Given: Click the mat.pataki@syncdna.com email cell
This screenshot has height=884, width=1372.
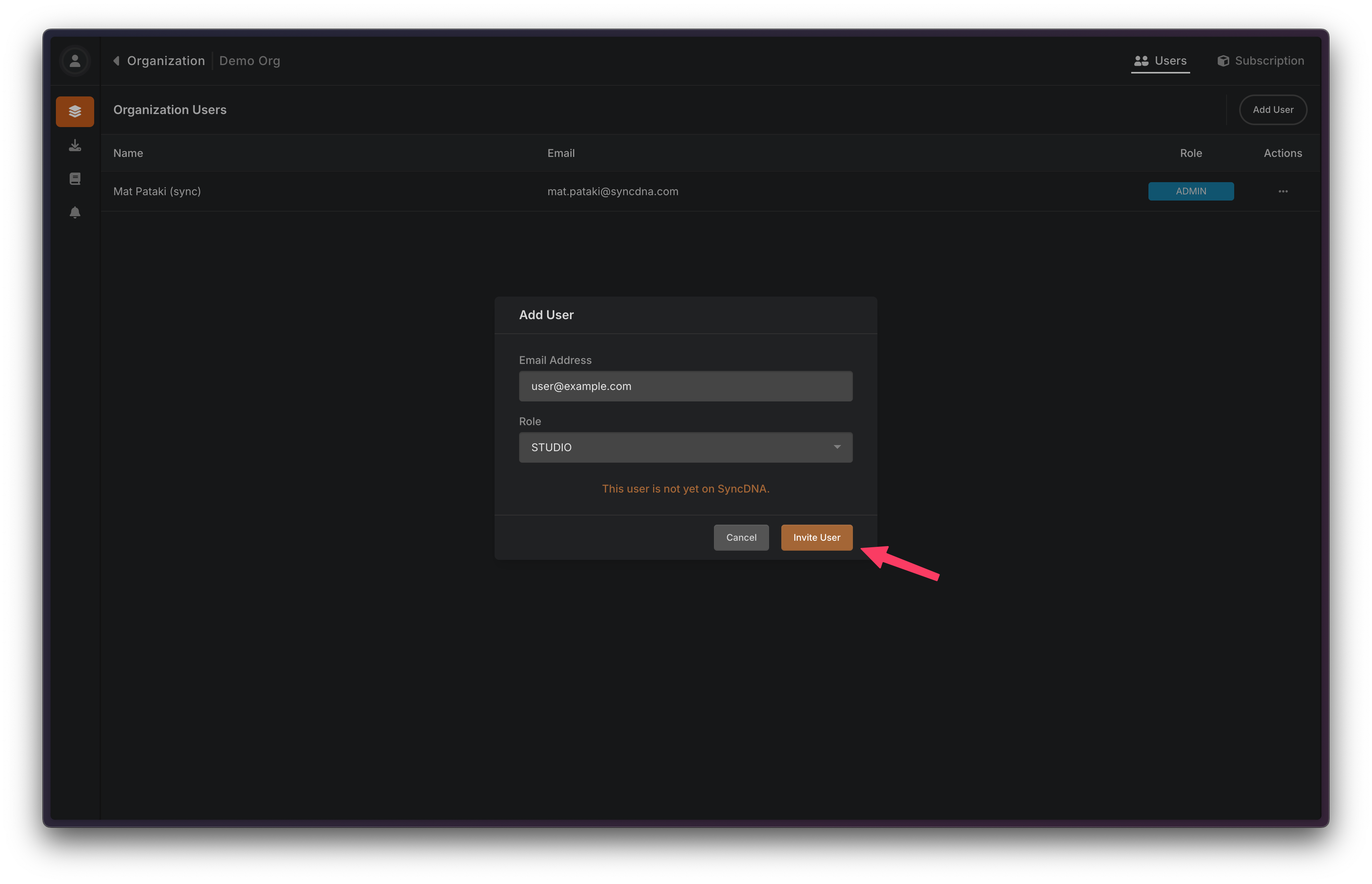Looking at the screenshot, I should (x=612, y=191).
